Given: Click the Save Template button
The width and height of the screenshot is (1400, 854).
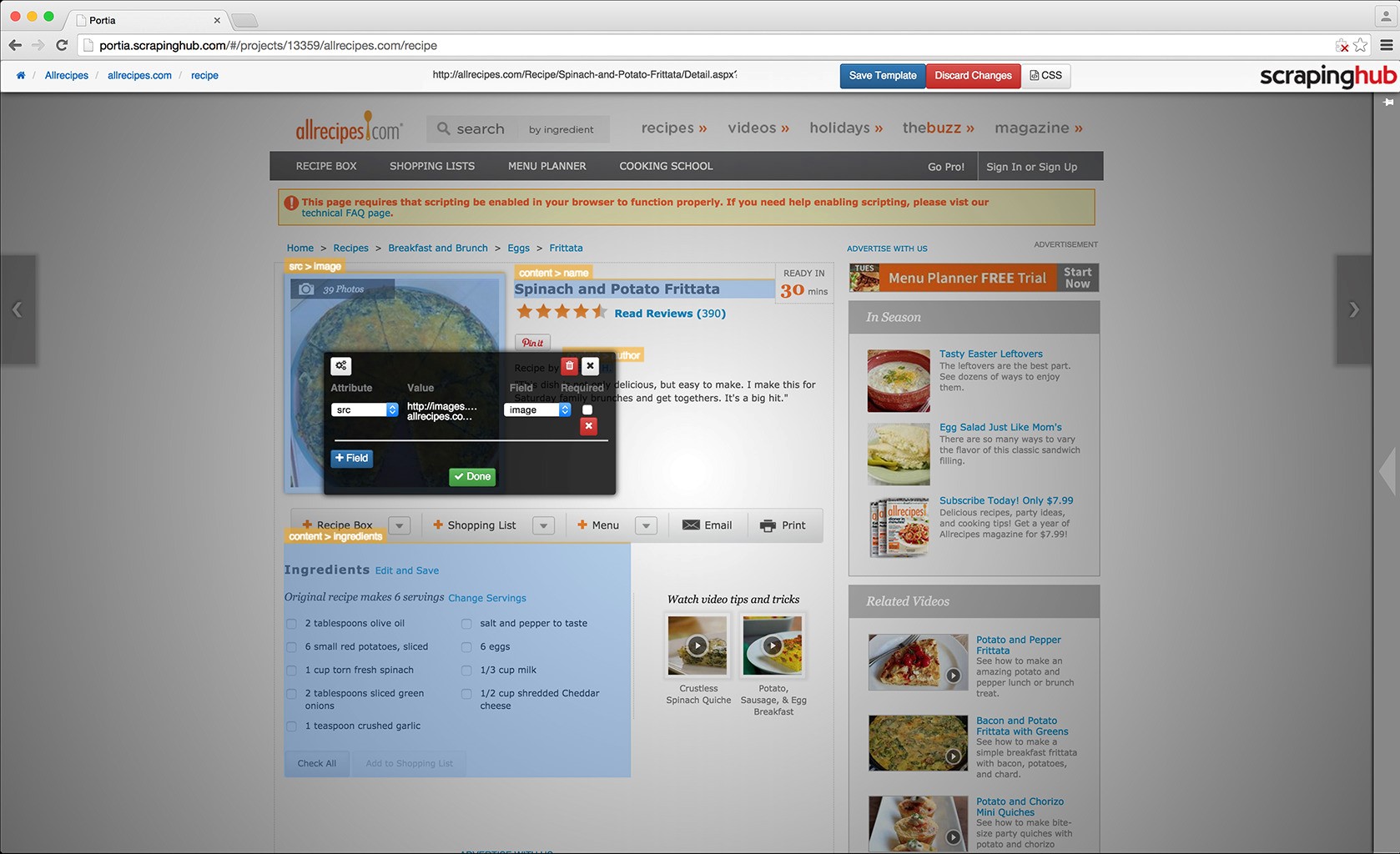Looking at the screenshot, I should 882,75.
